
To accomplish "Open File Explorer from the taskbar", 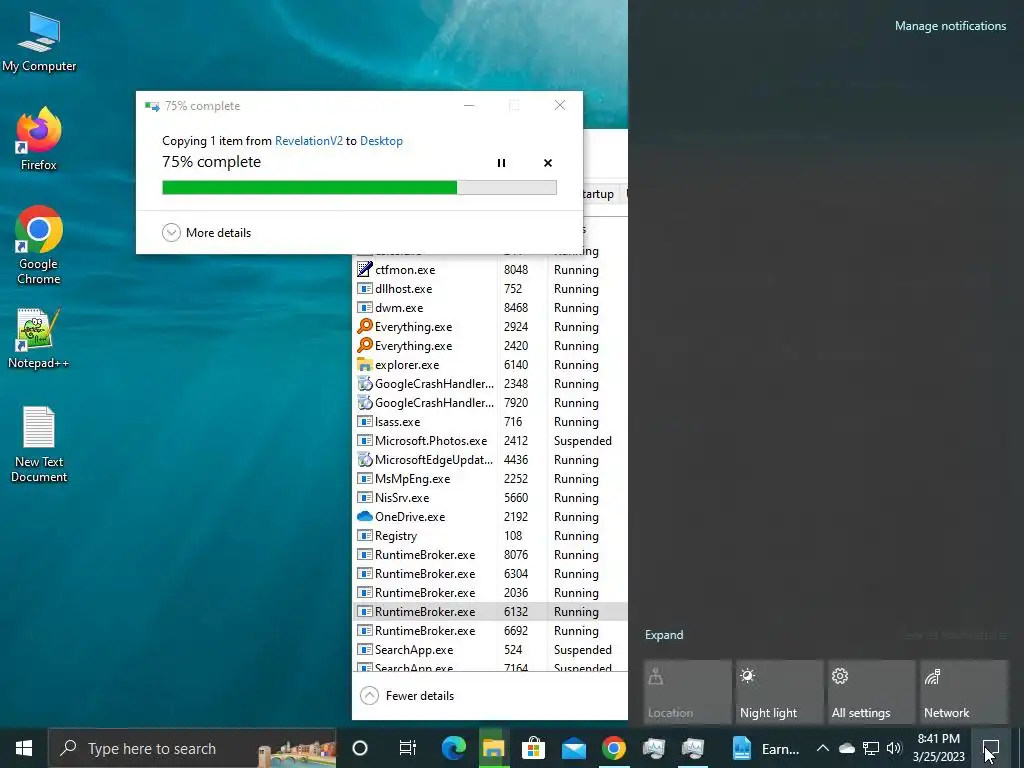I will tap(494, 748).
